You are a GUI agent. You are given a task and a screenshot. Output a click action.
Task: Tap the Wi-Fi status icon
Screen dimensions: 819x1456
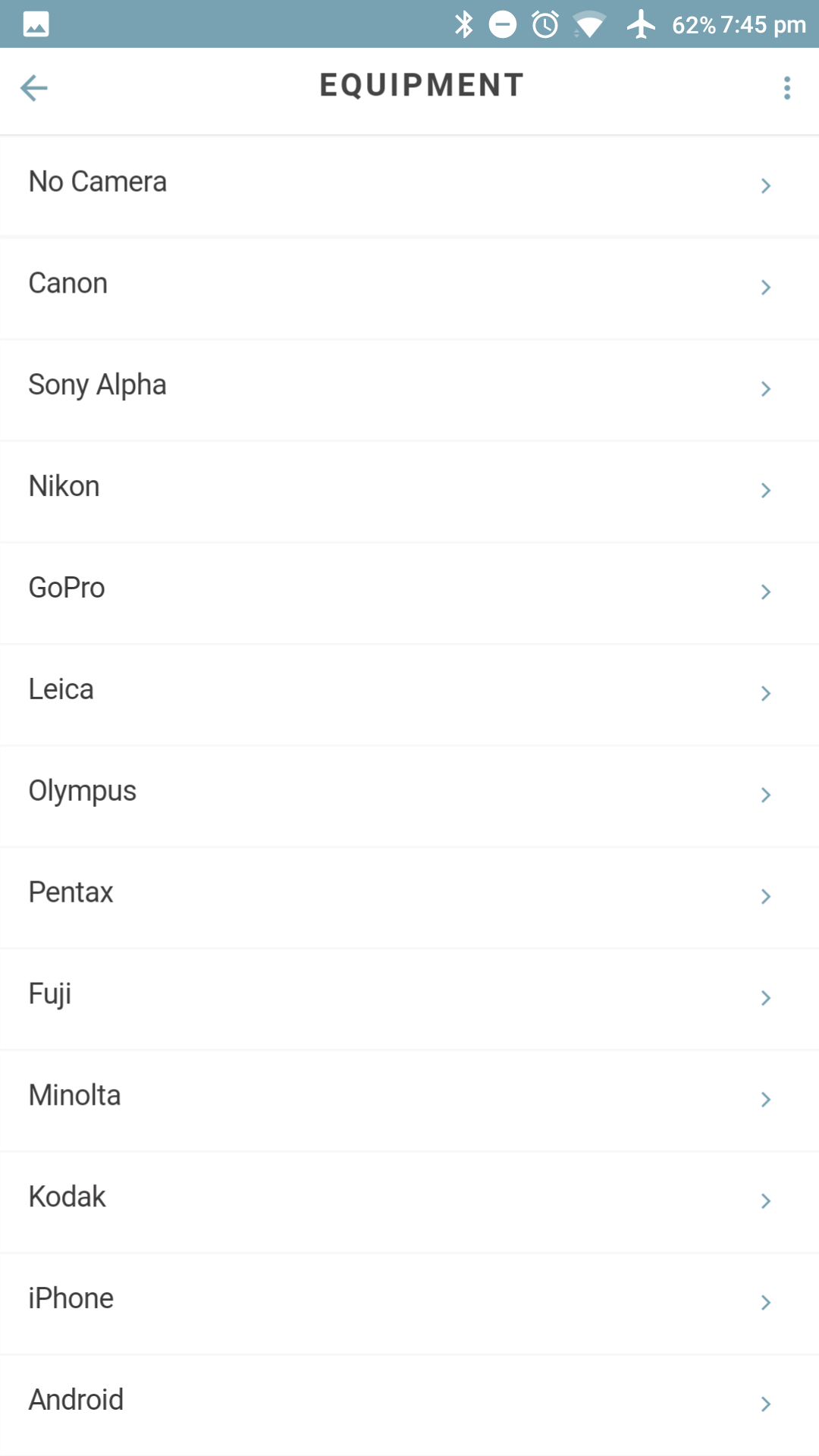589,25
